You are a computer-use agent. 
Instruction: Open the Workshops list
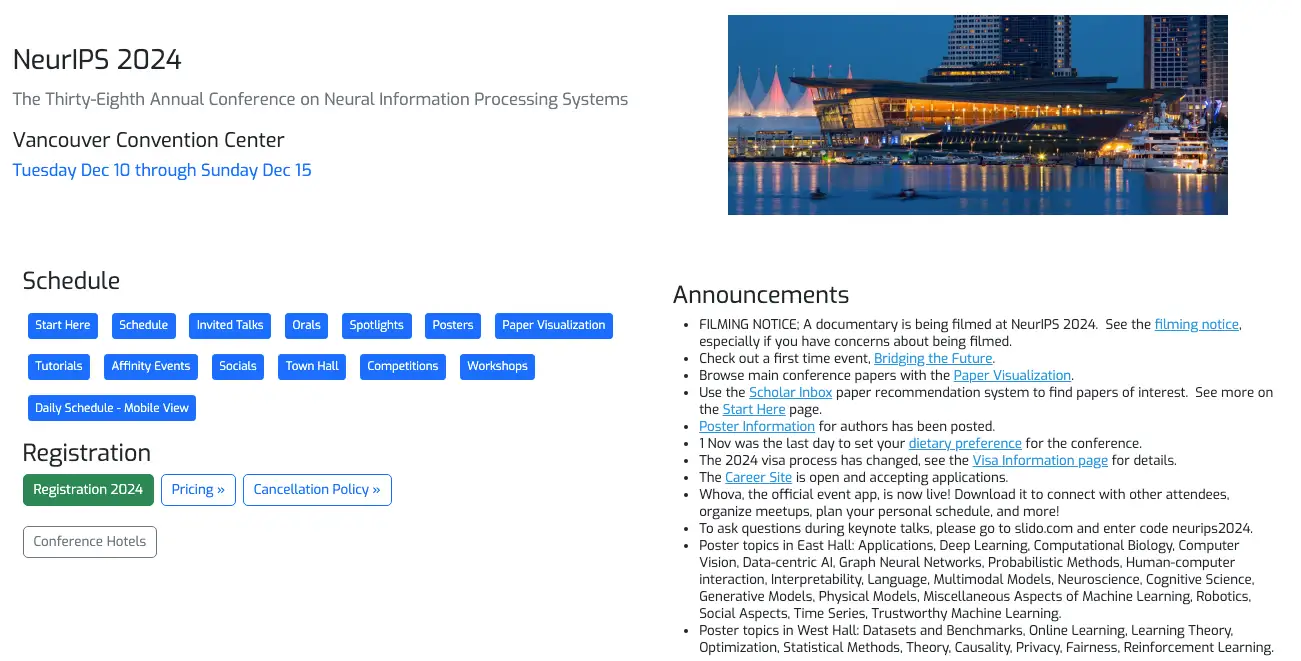coord(497,366)
